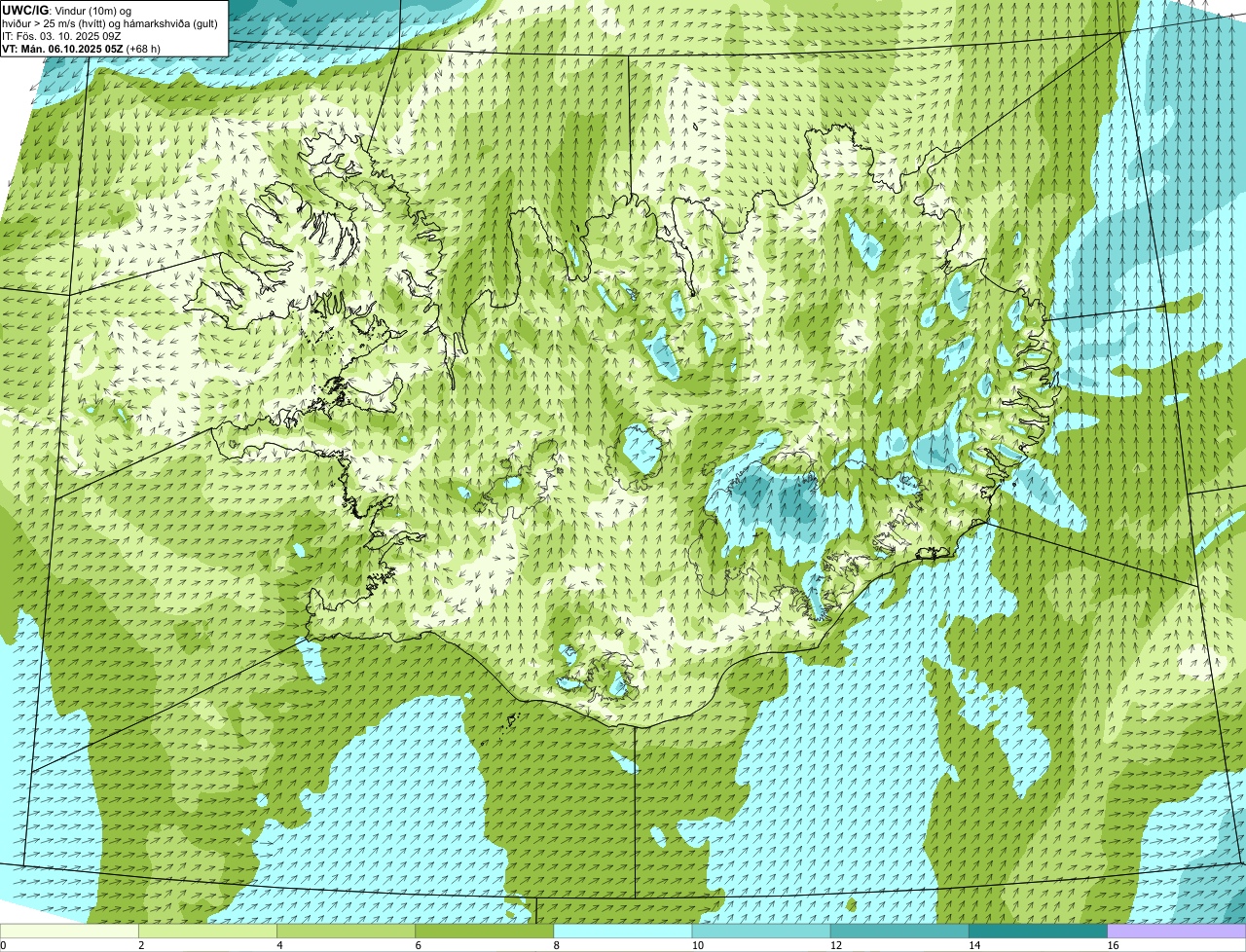Select the dark teal 14–16 m/s legend swatch
The height and width of the screenshot is (952, 1246).
[x=1039, y=932]
